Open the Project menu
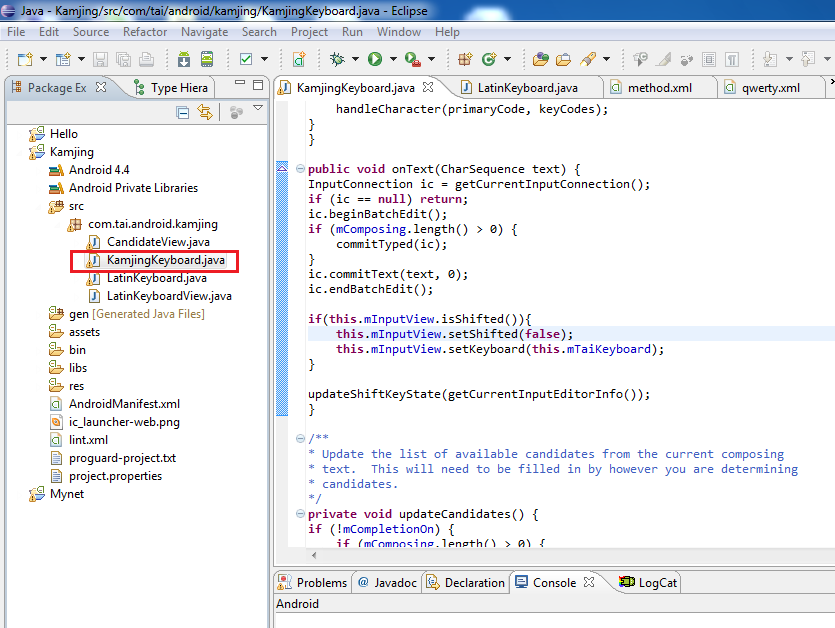Screen dimensions: 835x628 tap(309, 32)
